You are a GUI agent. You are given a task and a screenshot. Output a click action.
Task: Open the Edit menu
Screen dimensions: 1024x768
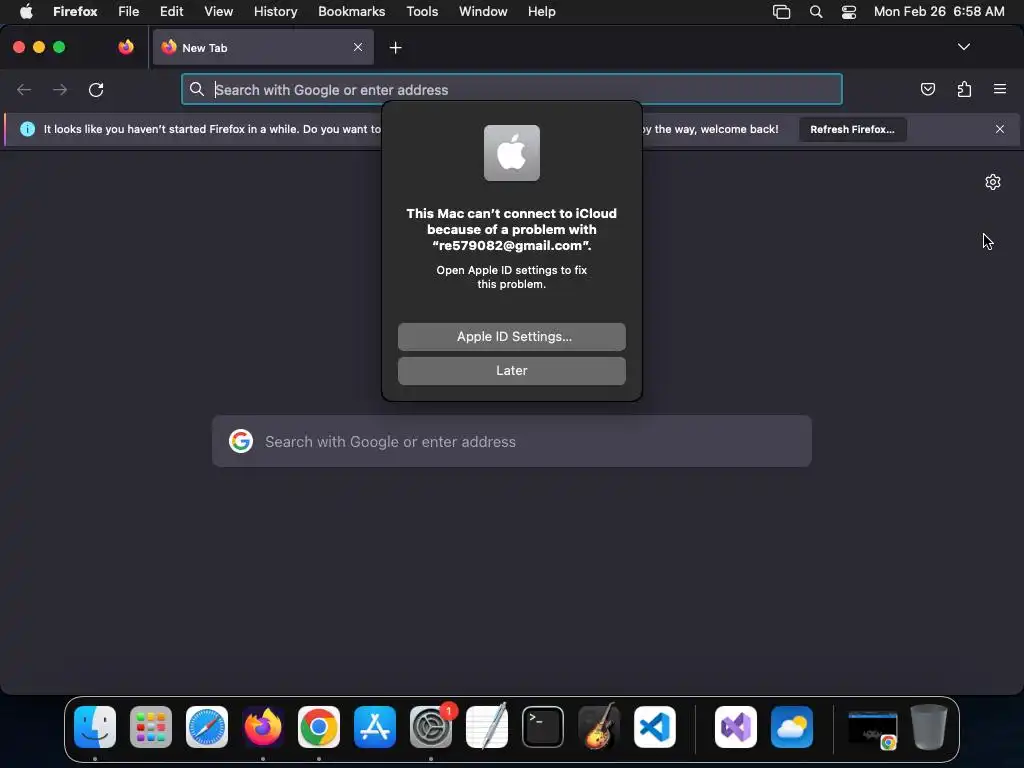[x=172, y=11]
